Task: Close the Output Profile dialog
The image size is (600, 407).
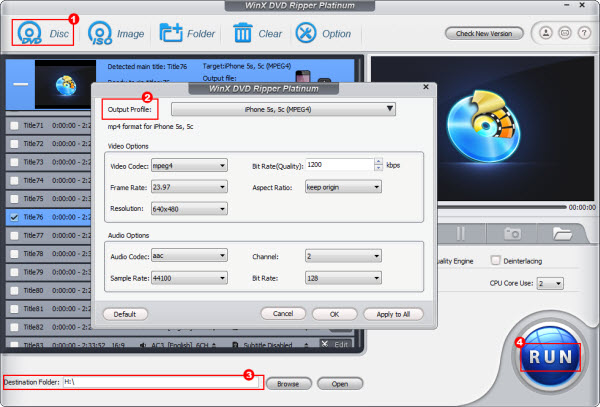Action: pos(426,87)
